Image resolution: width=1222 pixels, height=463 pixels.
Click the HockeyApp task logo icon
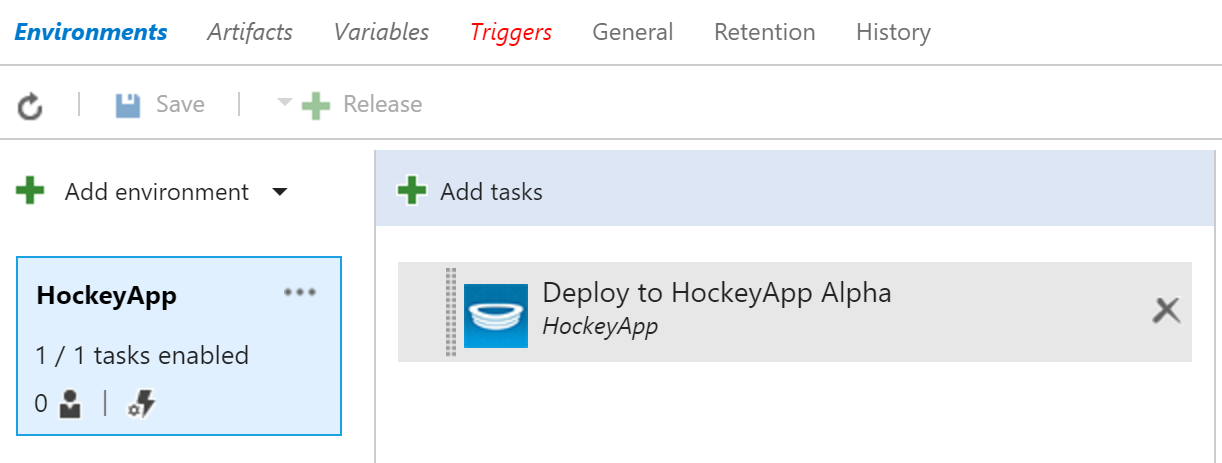(496, 316)
